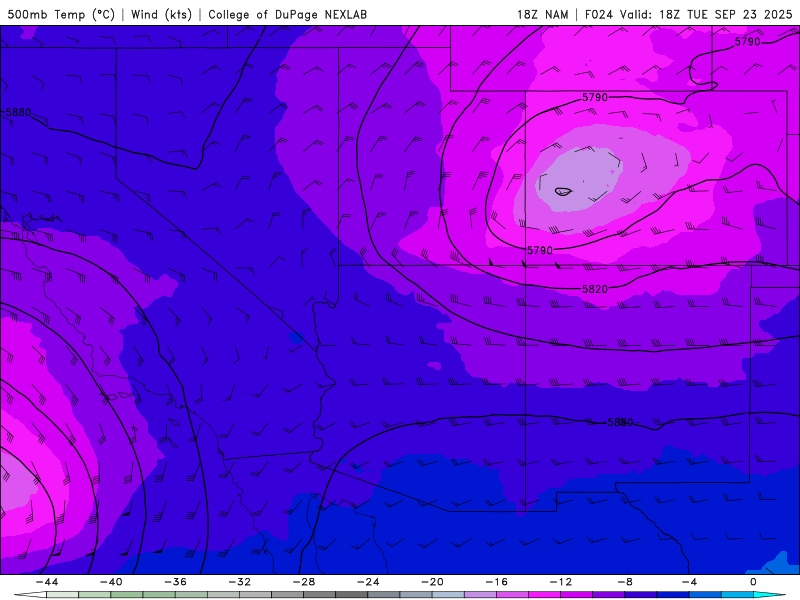Click the -40 color bar tick label
This screenshot has height=600, width=800.
(x=111, y=582)
